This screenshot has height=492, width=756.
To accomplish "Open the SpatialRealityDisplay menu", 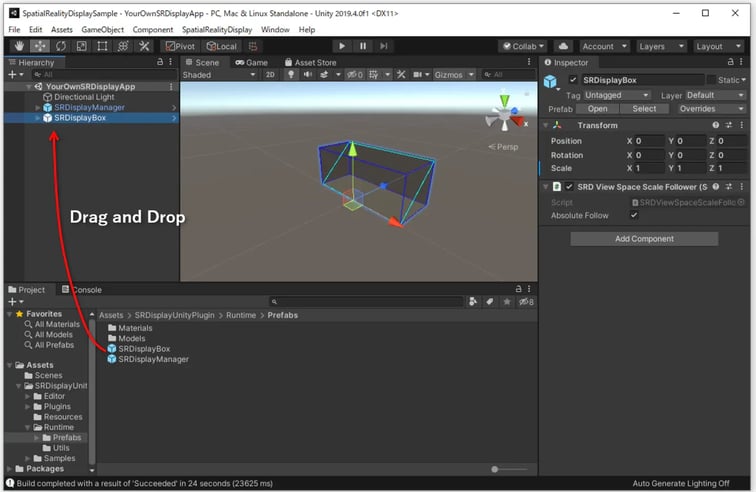I will [217, 30].
